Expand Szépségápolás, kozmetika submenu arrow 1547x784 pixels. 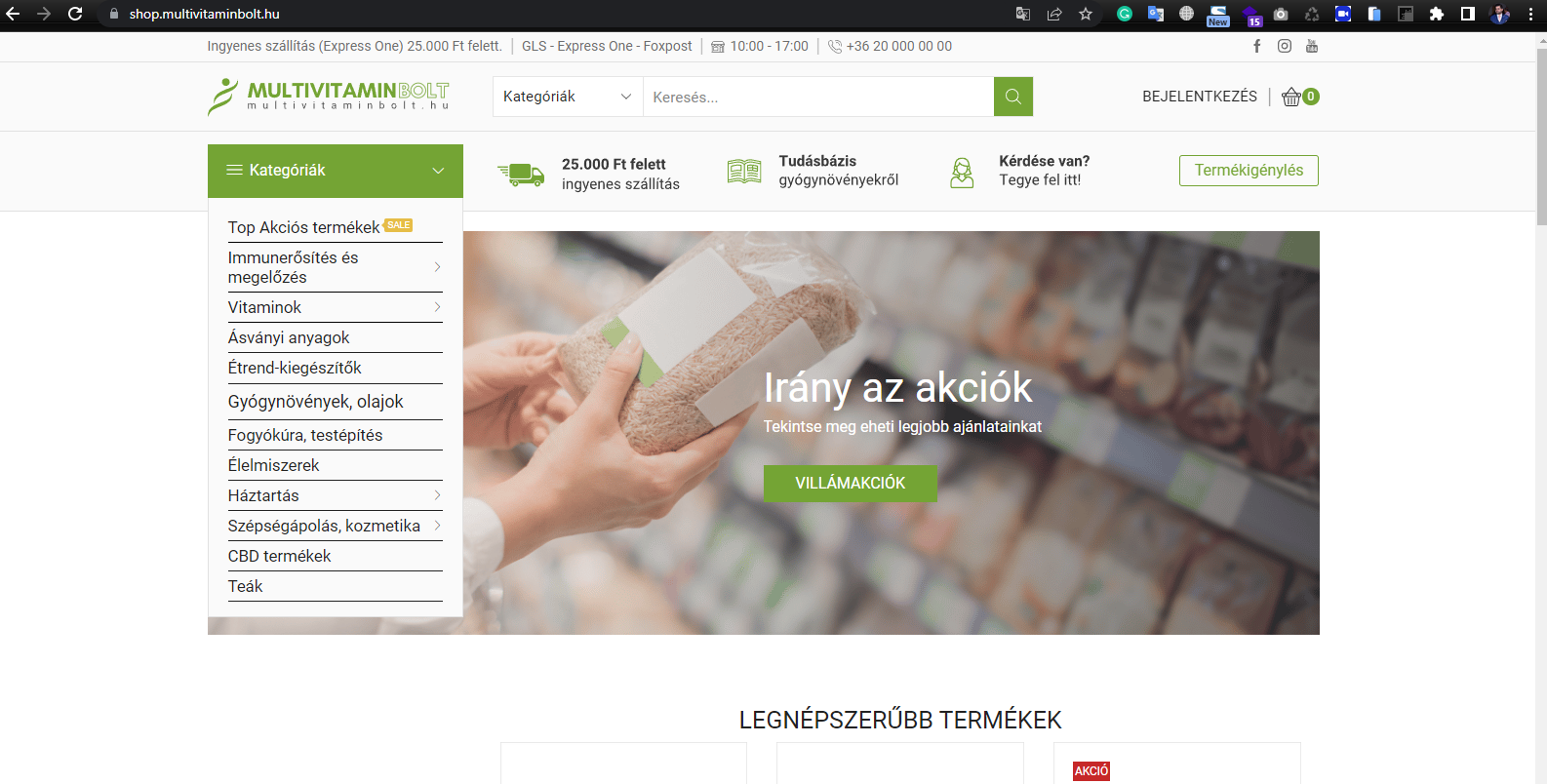coord(437,526)
